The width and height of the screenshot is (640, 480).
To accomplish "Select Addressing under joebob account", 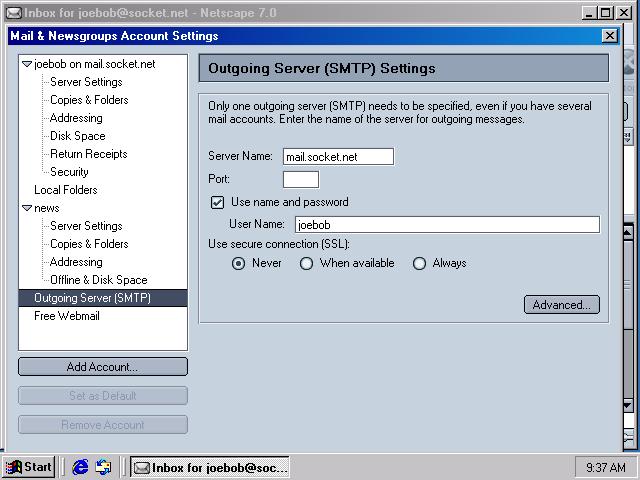I will click(76, 118).
